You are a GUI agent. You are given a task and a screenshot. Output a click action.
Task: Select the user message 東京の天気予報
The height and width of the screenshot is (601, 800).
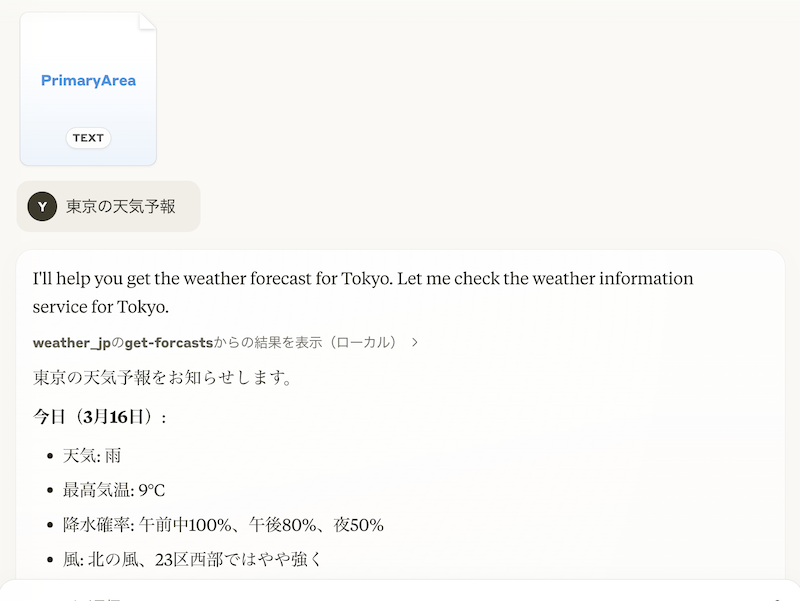[x=120, y=206]
